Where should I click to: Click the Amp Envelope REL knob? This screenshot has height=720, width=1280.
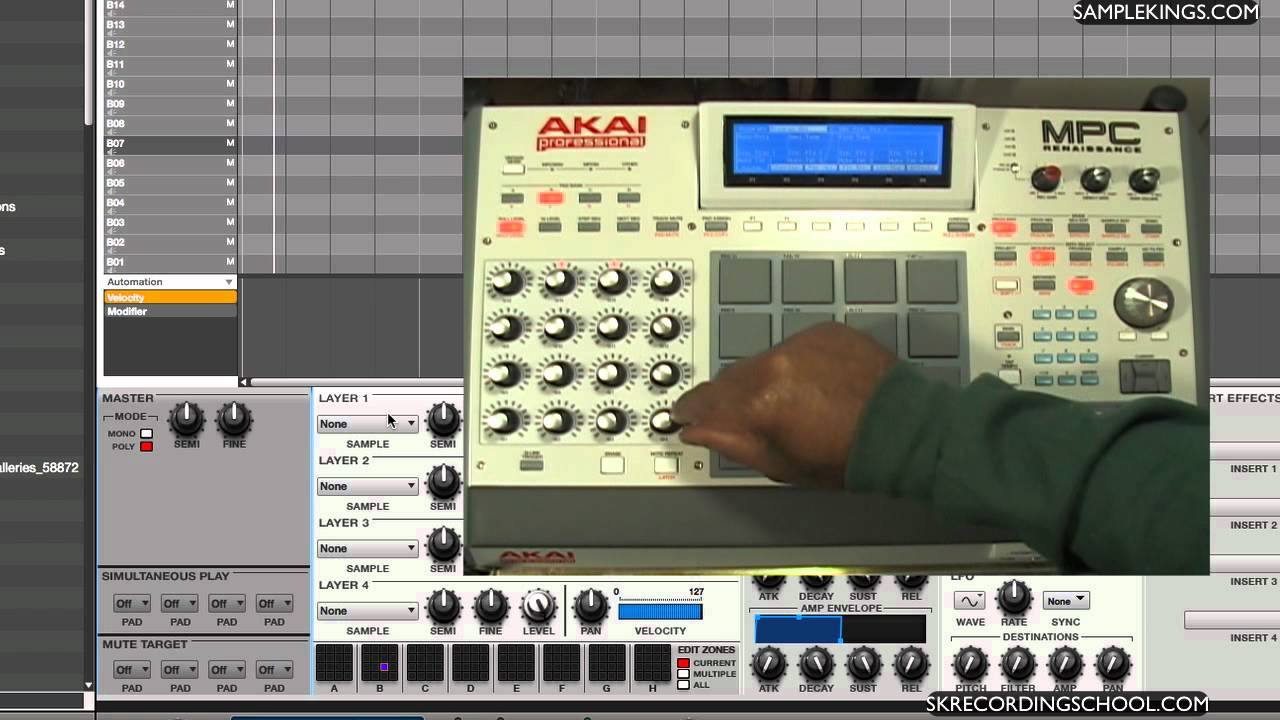tap(911, 663)
